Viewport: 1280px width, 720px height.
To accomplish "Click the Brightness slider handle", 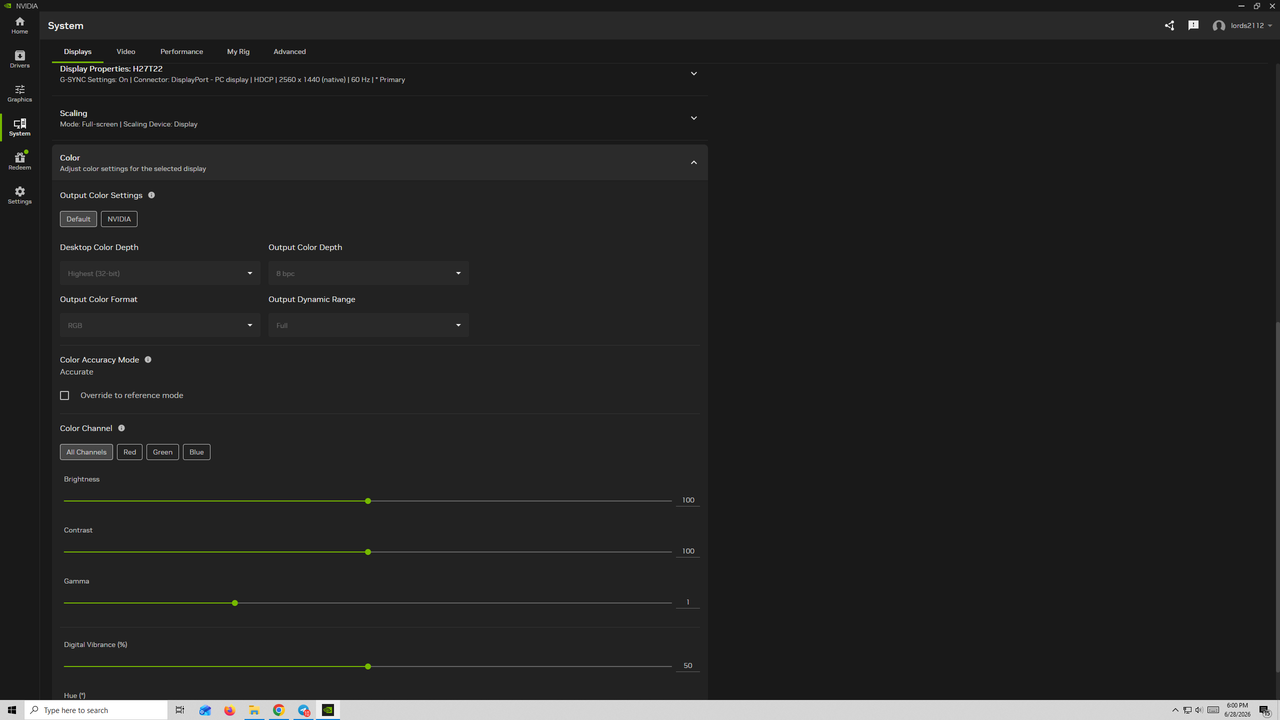I will 368,501.
